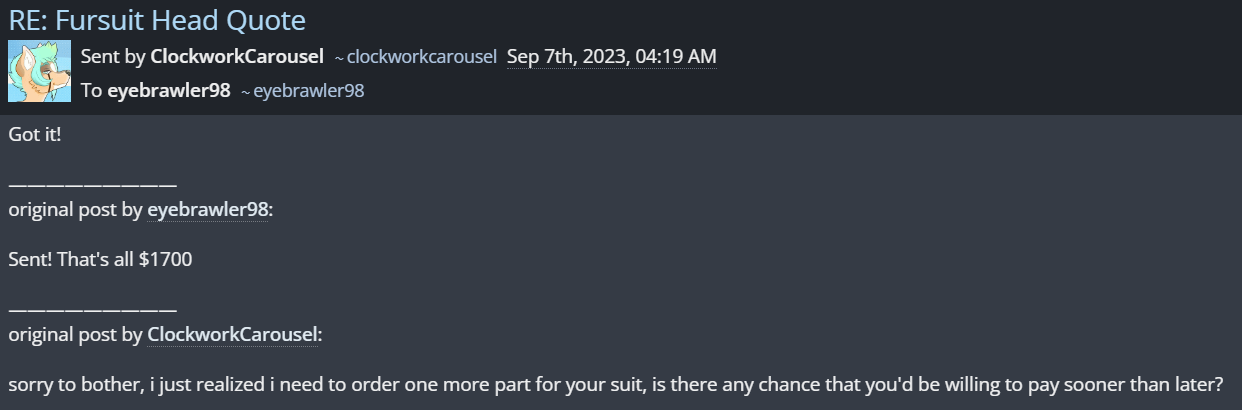Click the "Sent! That's all $1700" line
The height and width of the screenshot is (410, 1242).
point(100,259)
